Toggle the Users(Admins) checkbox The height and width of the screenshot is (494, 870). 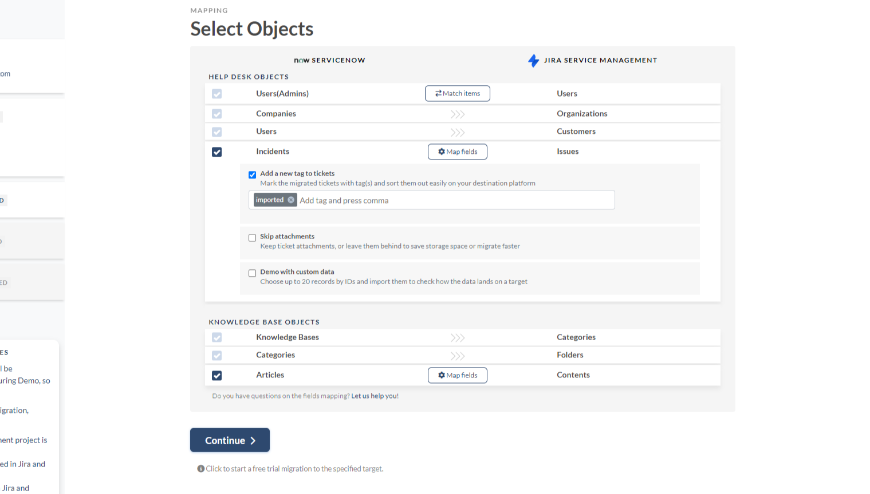click(217, 94)
